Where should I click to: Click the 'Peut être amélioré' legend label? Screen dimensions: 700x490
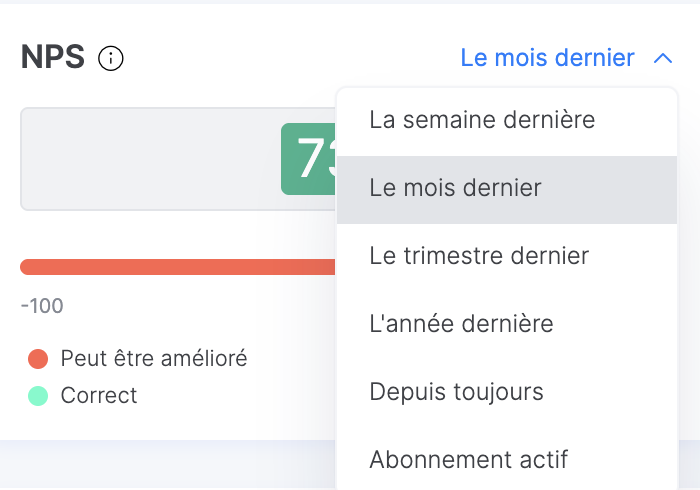154,358
